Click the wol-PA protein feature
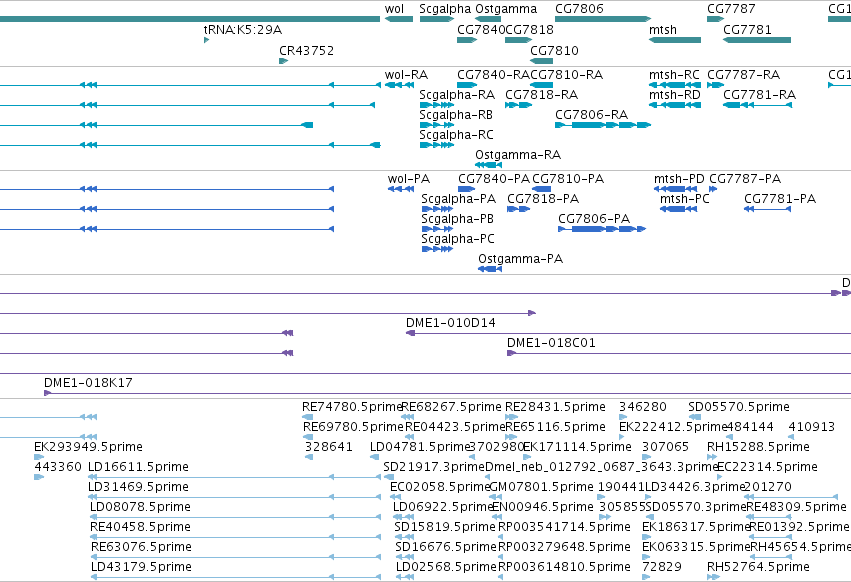This screenshot has height=582, width=851. [x=401, y=189]
